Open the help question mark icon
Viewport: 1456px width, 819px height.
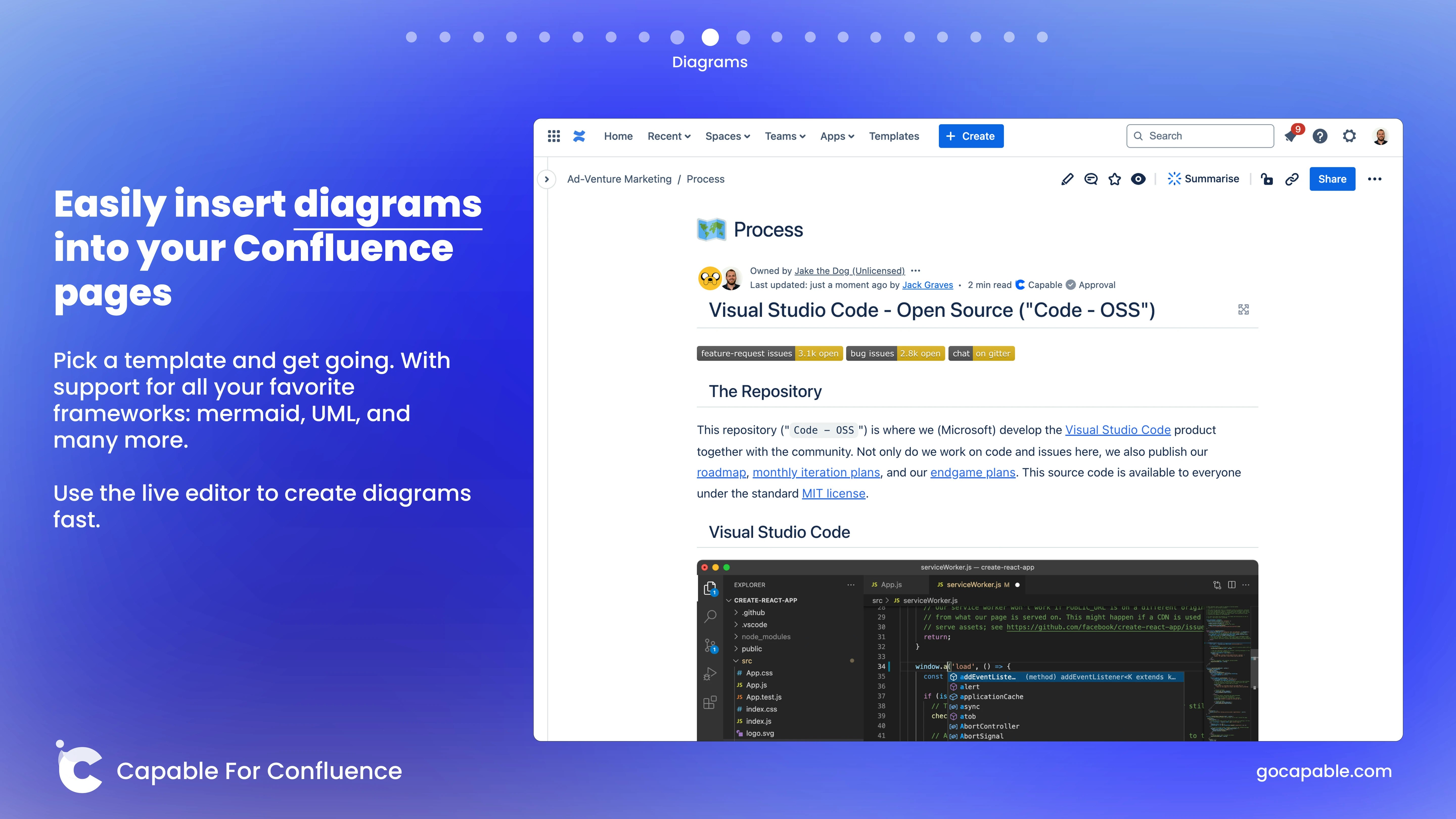tap(1320, 136)
